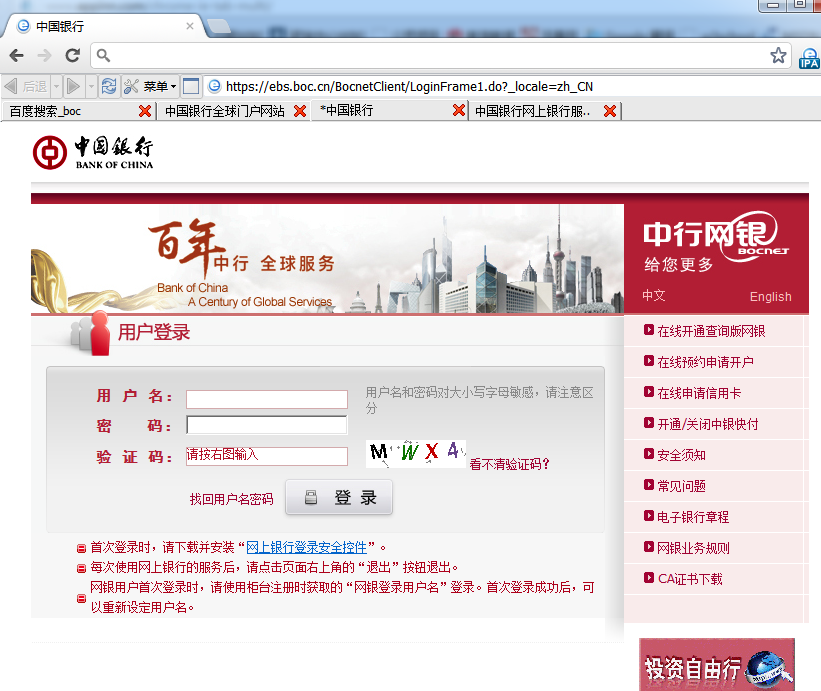This screenshot has height=691, width=821.
Task: Close the 百度搜索_boc tab
Action: click(145, 111)
